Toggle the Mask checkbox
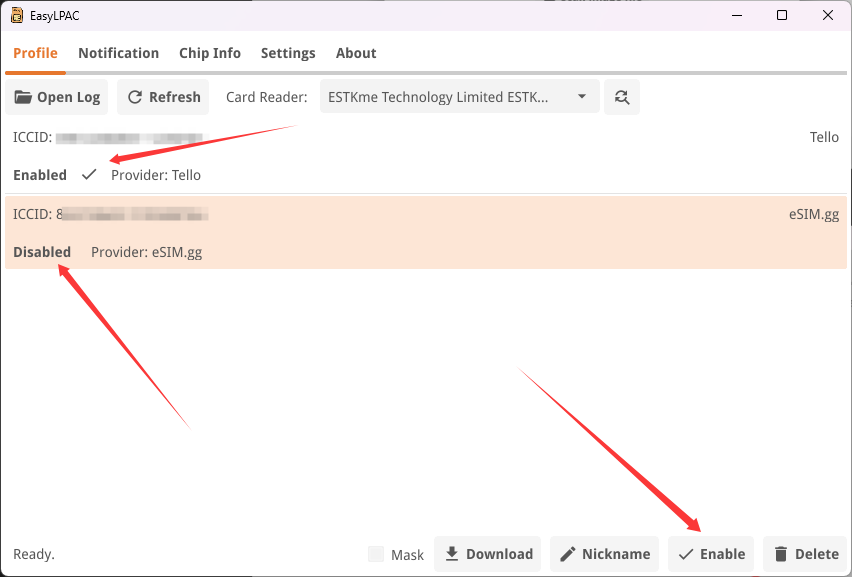 [x=376, y=554]
